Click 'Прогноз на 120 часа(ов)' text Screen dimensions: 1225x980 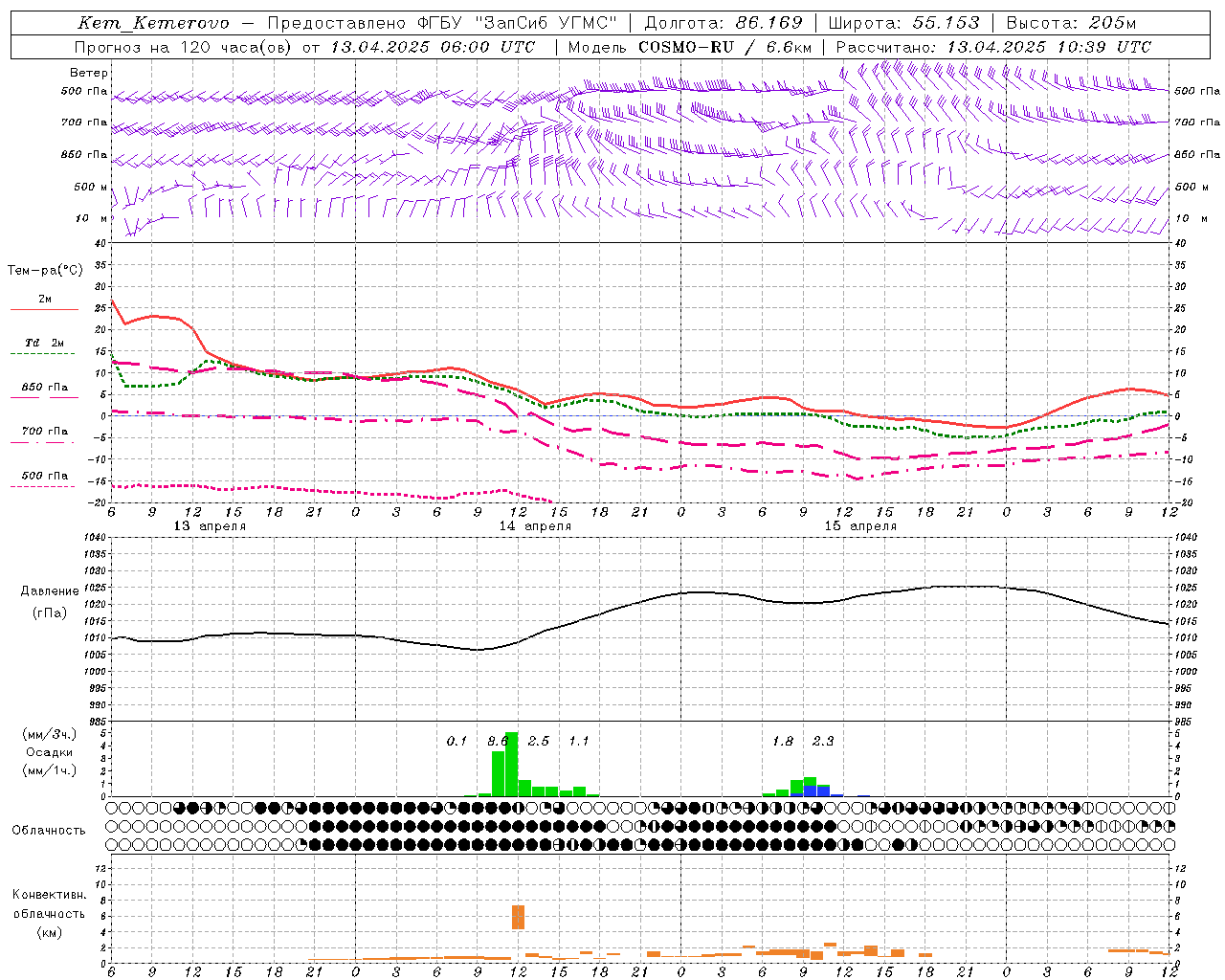[x=184, y=47]
